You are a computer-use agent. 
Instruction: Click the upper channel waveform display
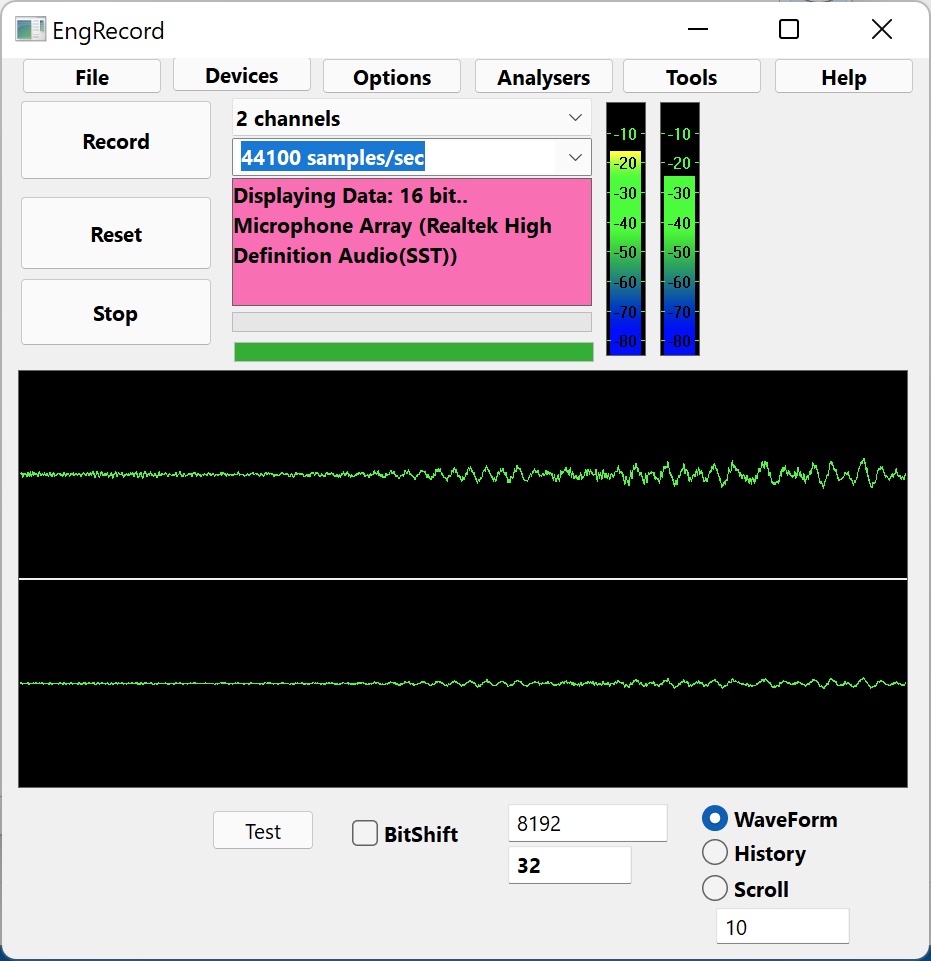463,474
